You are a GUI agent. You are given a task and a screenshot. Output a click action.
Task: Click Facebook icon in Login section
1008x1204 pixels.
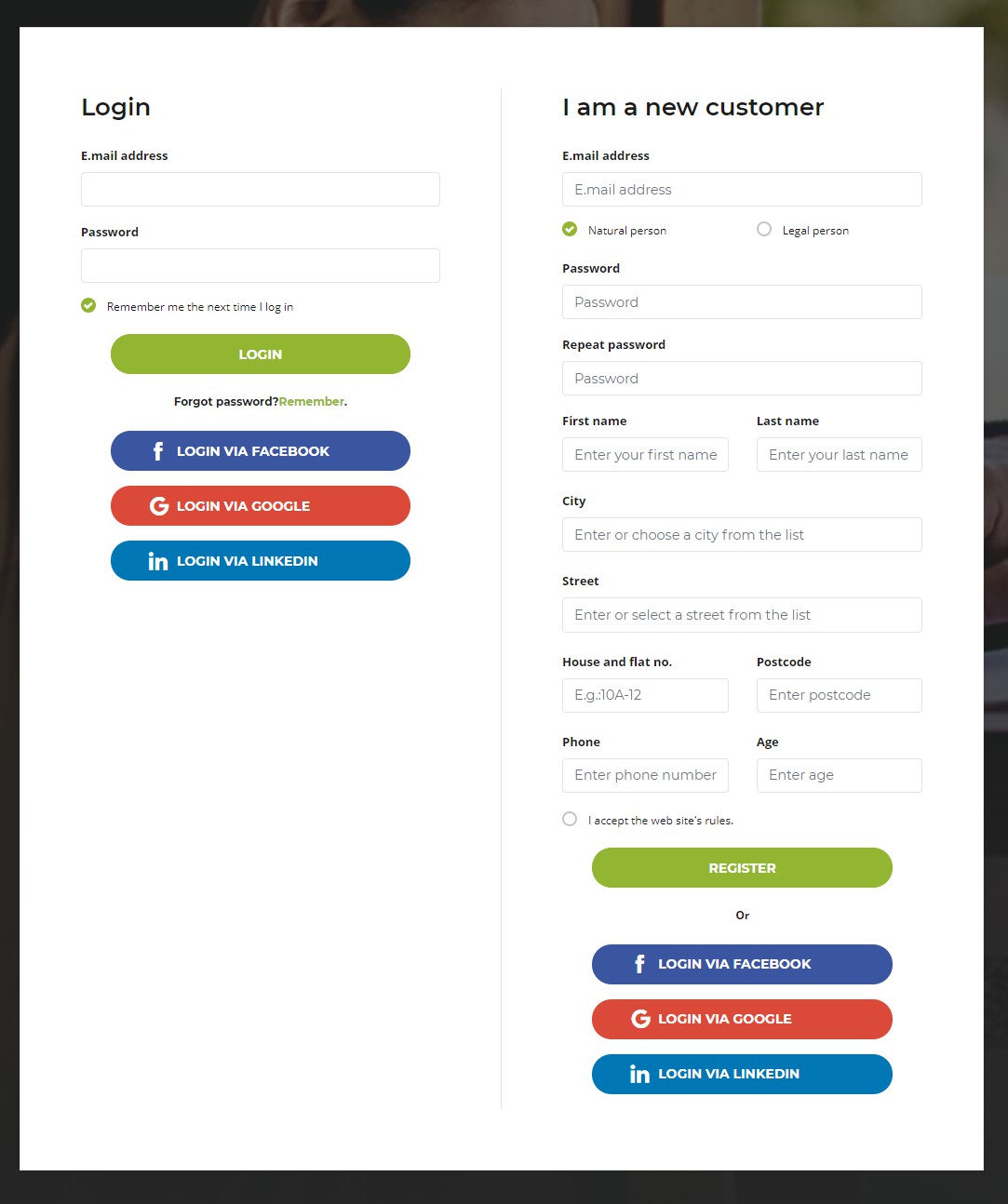click(158, 451)
